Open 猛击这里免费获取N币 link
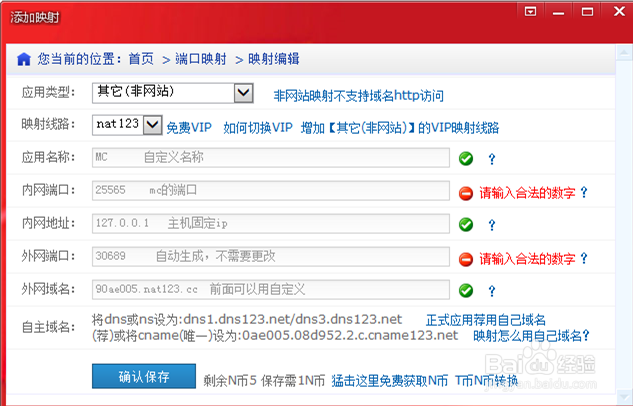The image size is (633, 406). pyautogui.click(x=390, y=381)
